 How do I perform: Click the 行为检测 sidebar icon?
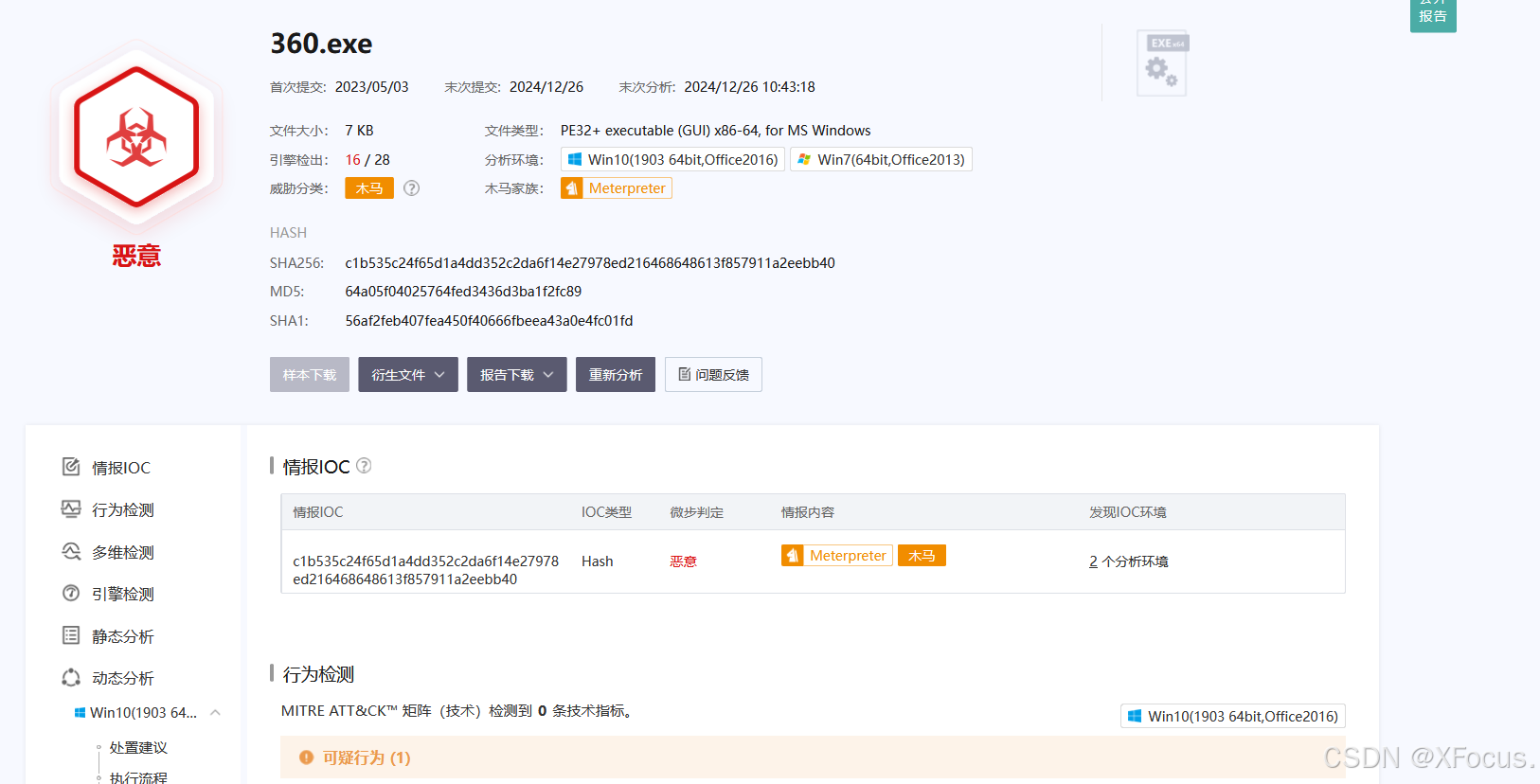coord(71,508)
